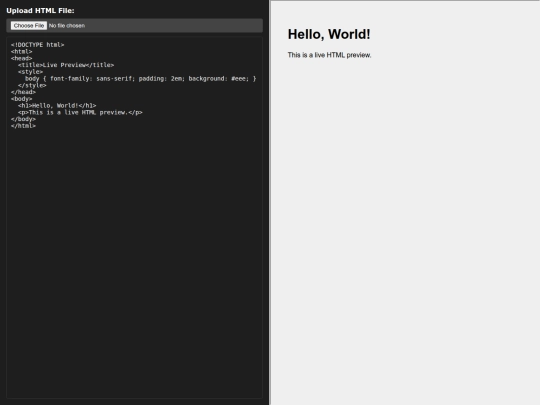540x405 pixels.
Task: Click the closing </style> tag line
Action: (32, 85)
